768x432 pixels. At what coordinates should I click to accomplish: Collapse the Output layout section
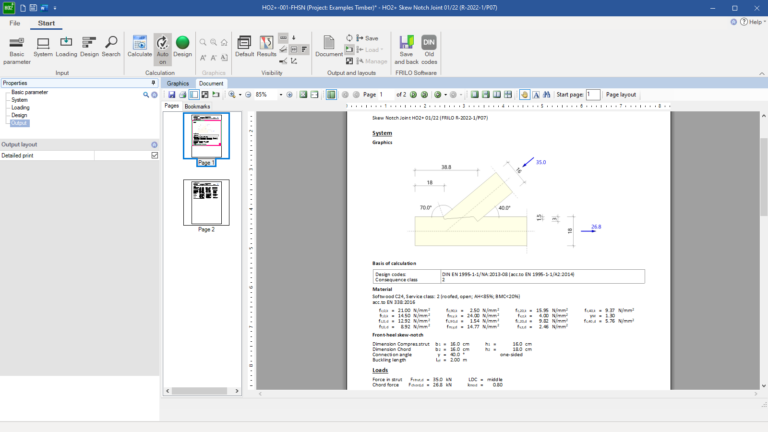click(154, 145)
